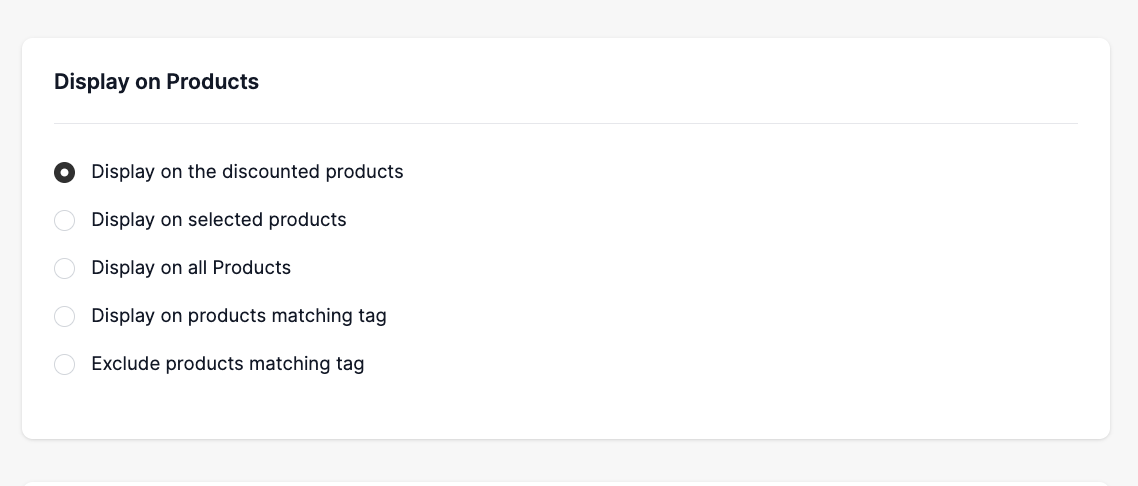Choose to exclude products by matching tag
Screen dimensions: 1138x486
[x=64, y=364]
